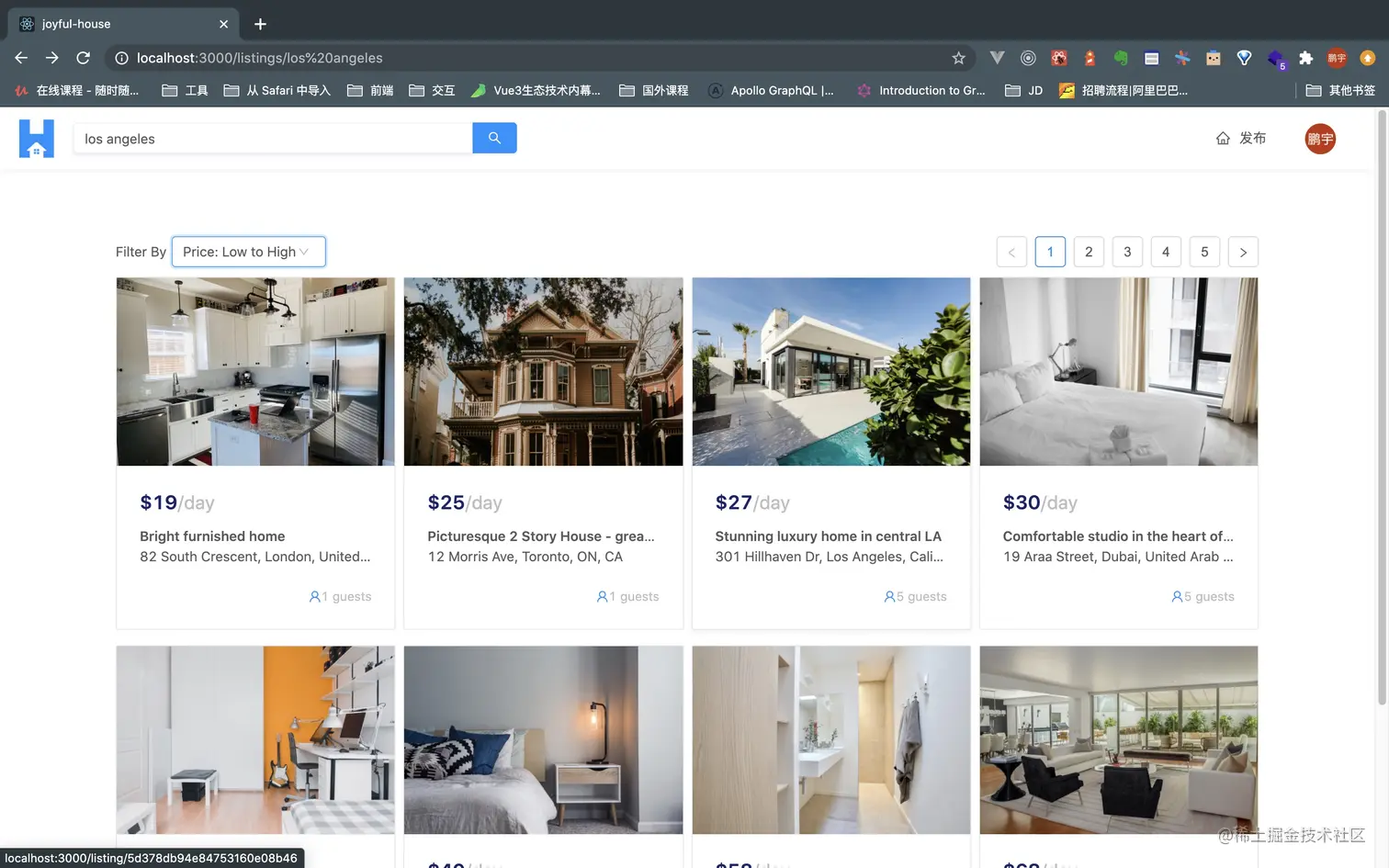Reload the page with the refresh icon
The height and width of the screenshot is (868, 1389).
click(x=83, y=58)
